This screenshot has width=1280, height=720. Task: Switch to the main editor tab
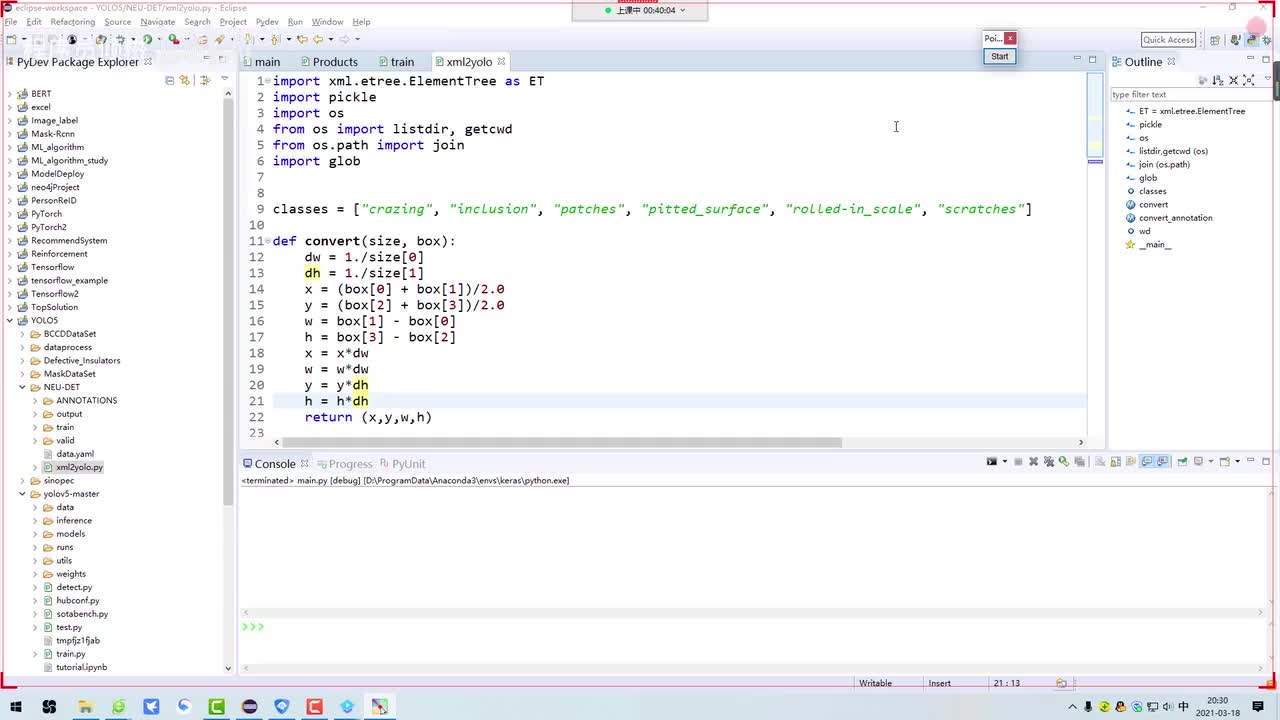coord(261,62)
